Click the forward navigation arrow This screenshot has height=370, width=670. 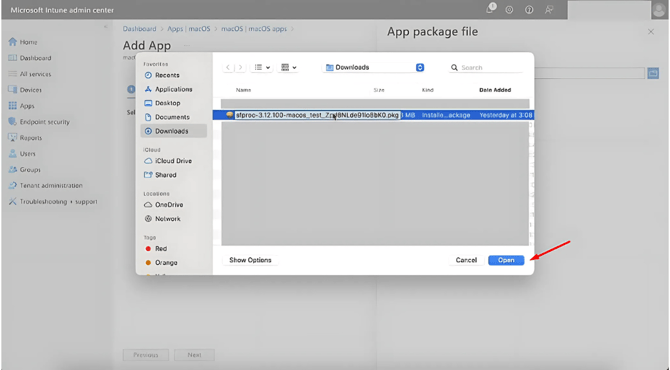(x=241, y=68)
